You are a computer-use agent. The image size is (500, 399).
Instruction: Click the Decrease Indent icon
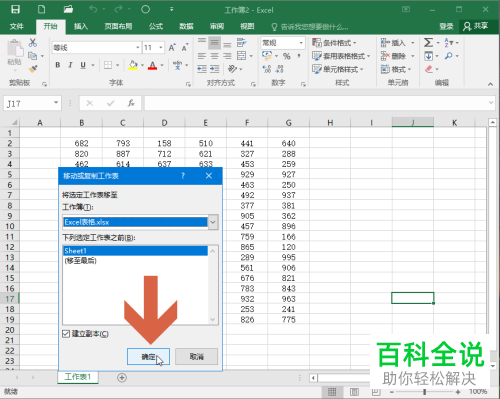(x=202, y=69)
